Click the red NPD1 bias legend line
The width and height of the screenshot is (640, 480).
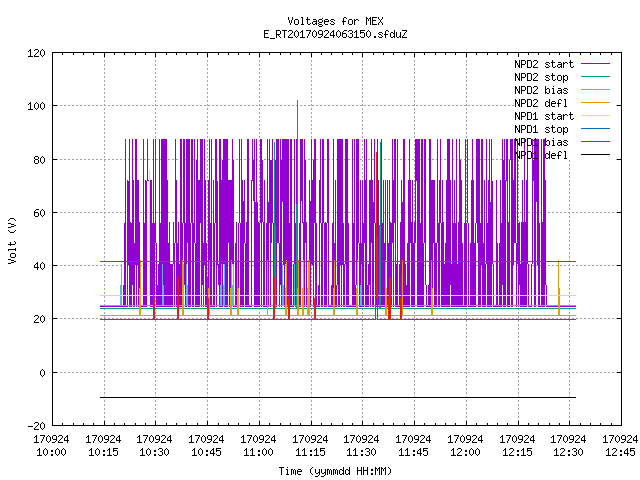[596, 142]
